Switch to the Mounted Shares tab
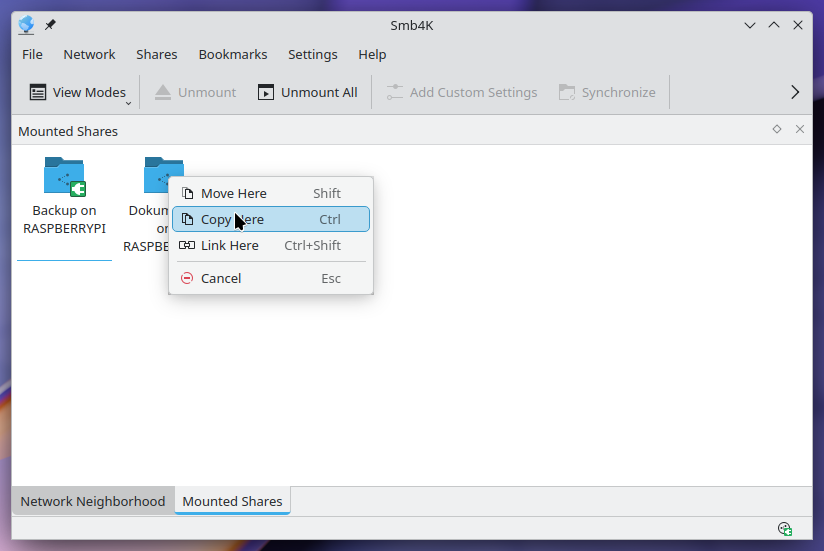This screenshot has width=824, height=551. pyautogui.click(x=232, y=501)
